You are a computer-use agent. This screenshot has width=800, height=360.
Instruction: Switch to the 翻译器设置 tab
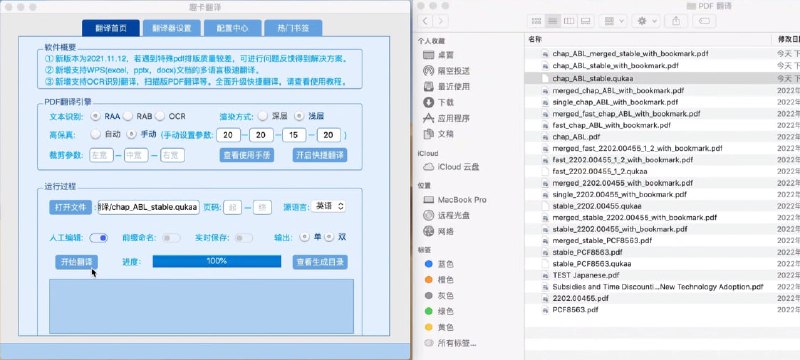[171, 28]
